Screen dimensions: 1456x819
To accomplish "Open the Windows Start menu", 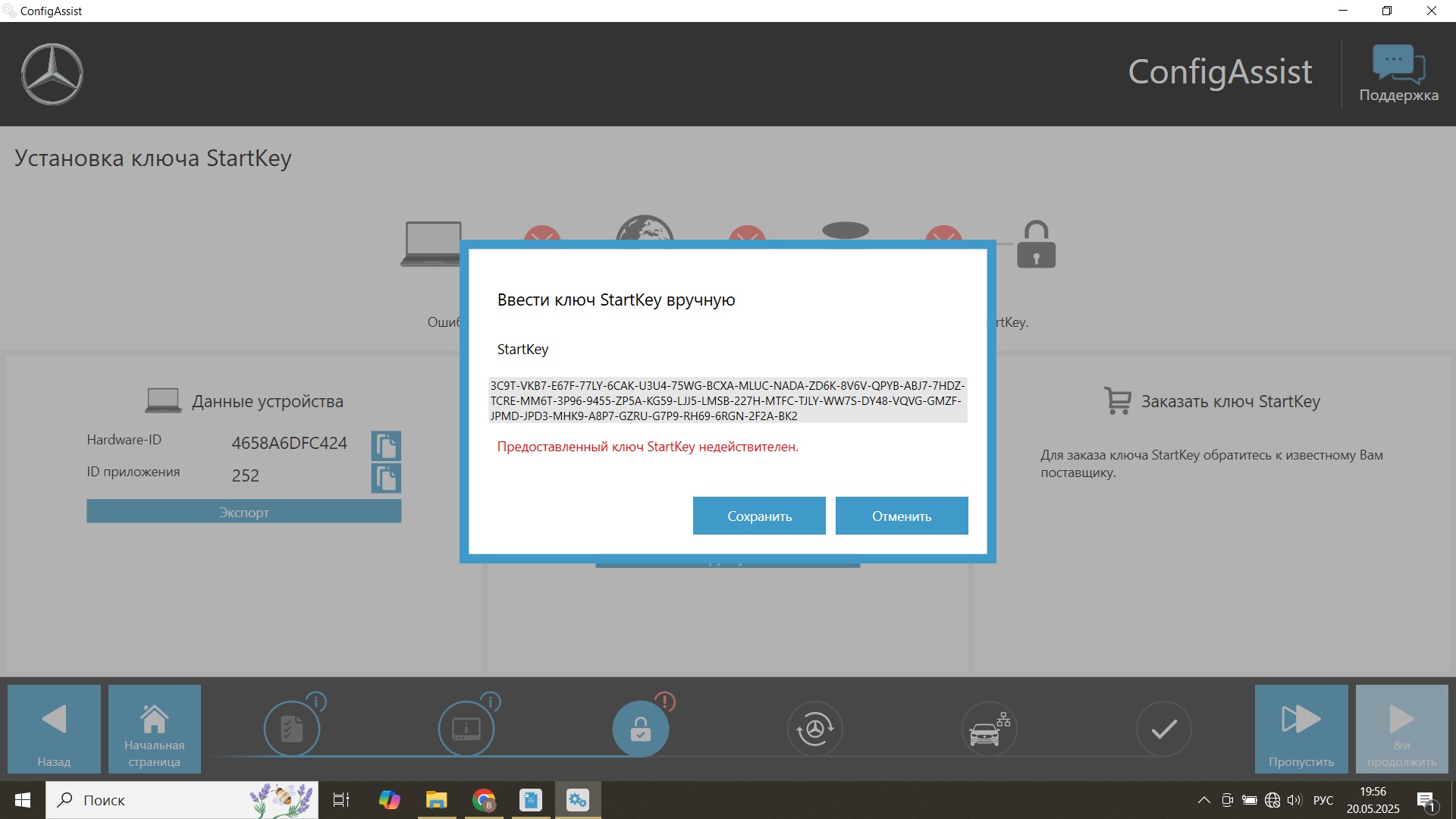I will pos(23,800).
